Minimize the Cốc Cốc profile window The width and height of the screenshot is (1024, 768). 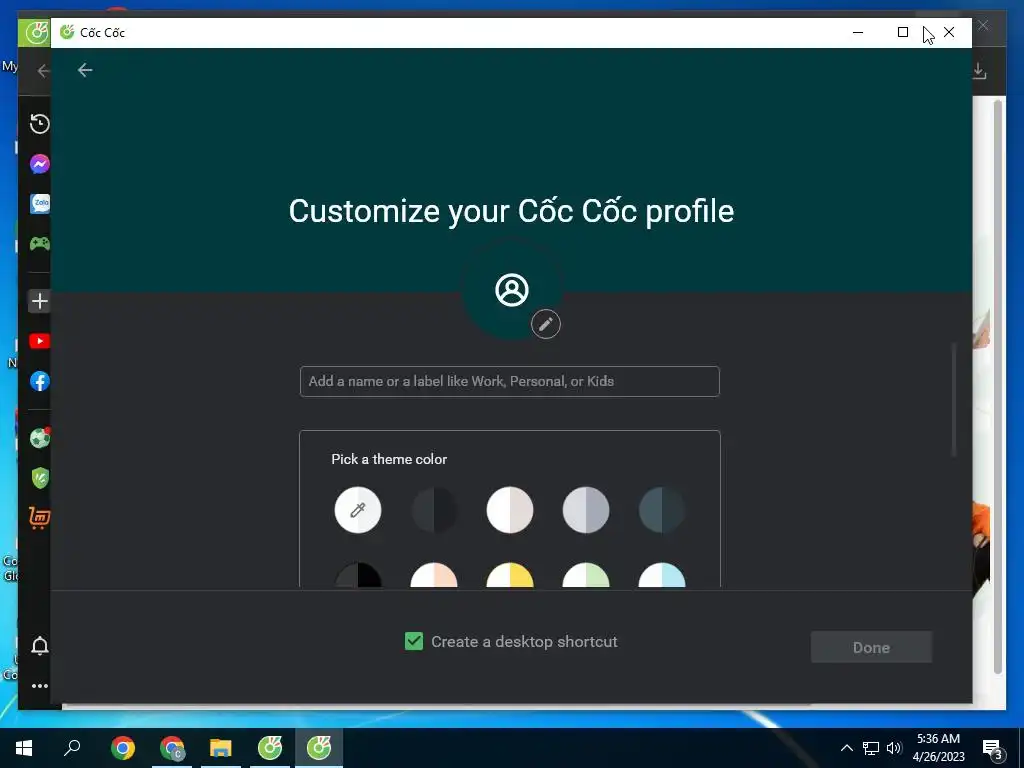858,32
